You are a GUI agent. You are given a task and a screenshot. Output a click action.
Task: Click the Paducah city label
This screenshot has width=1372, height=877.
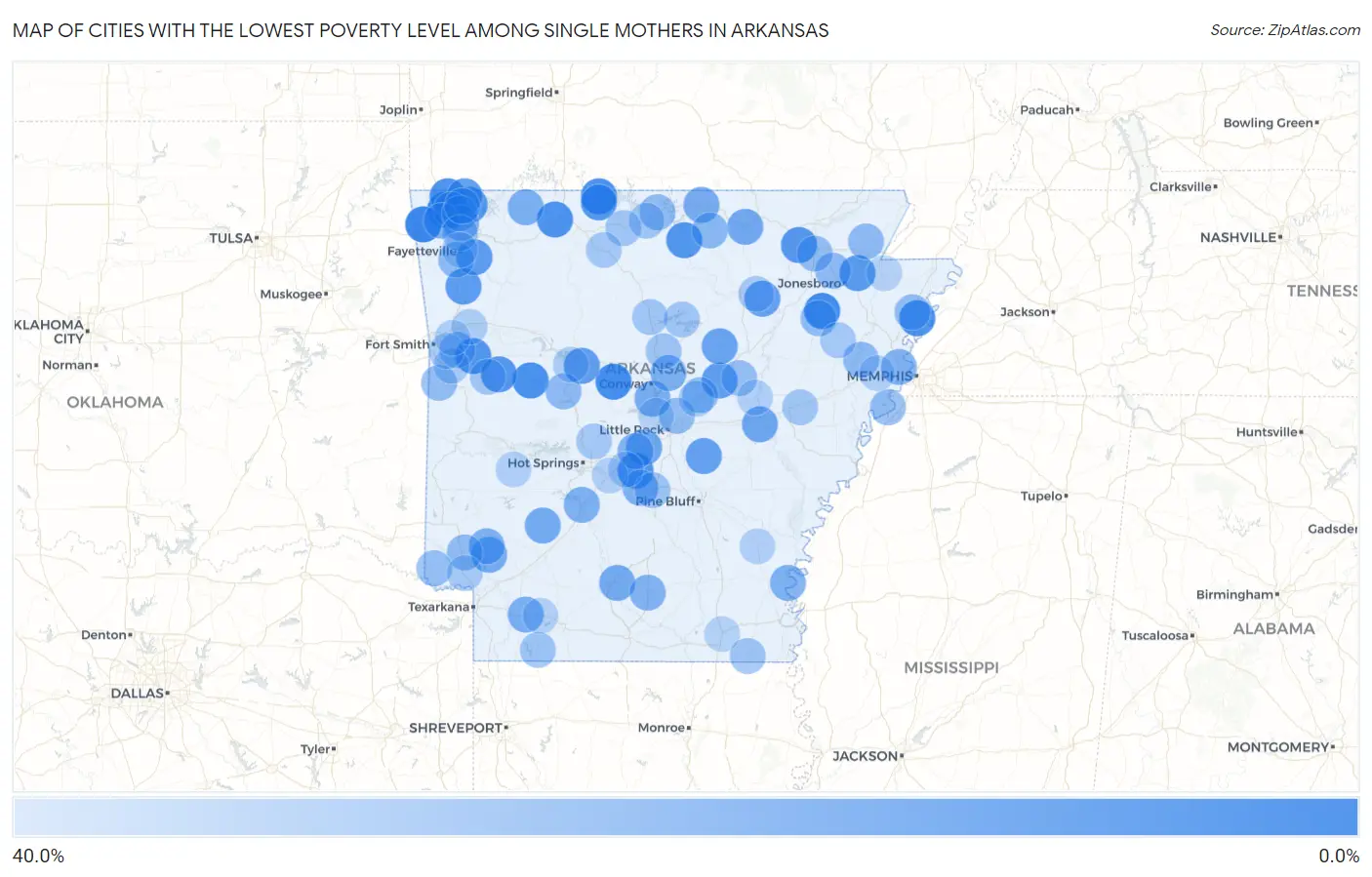click(x=1047, y=109)
